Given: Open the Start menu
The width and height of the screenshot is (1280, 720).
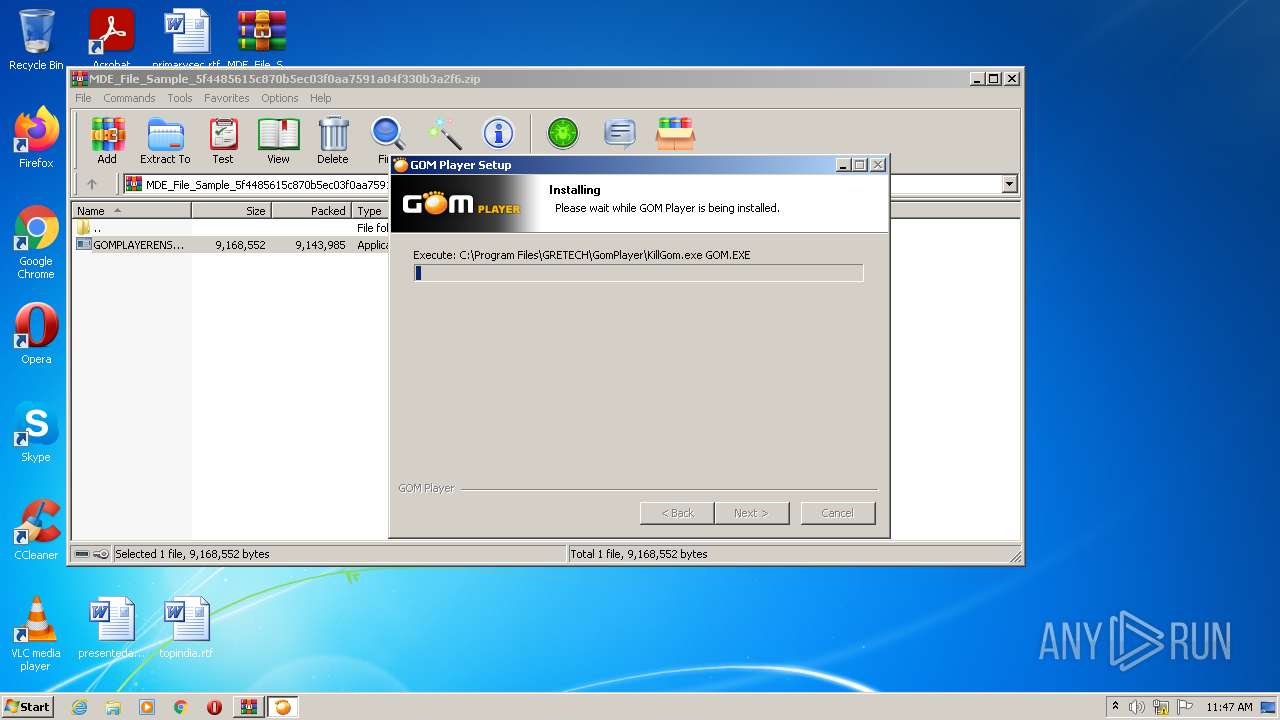Looking at the screenshot, I should pyautogui.click(x=28, y=707).
